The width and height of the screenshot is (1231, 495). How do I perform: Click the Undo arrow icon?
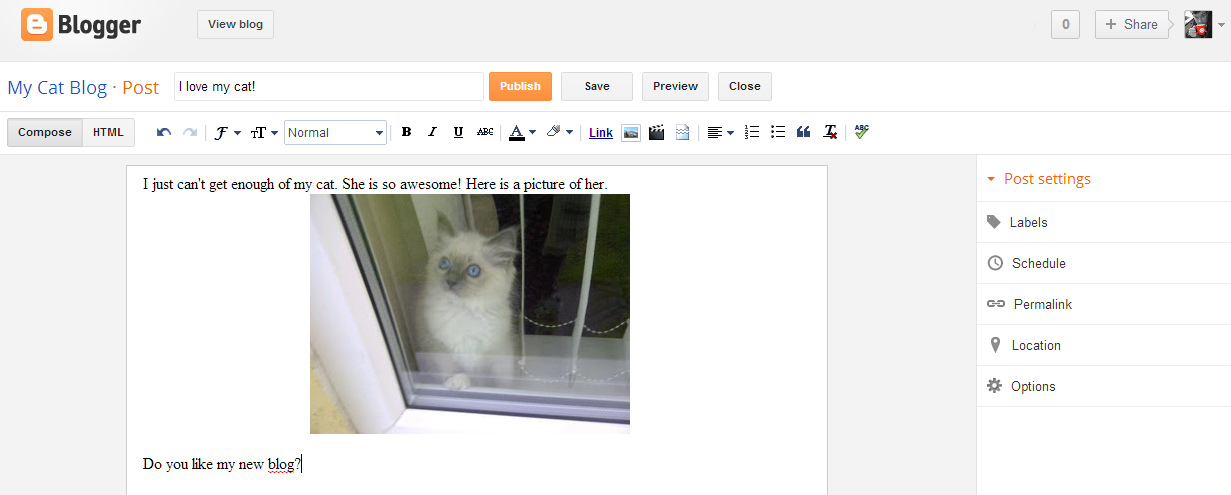[x=164, y=133]
